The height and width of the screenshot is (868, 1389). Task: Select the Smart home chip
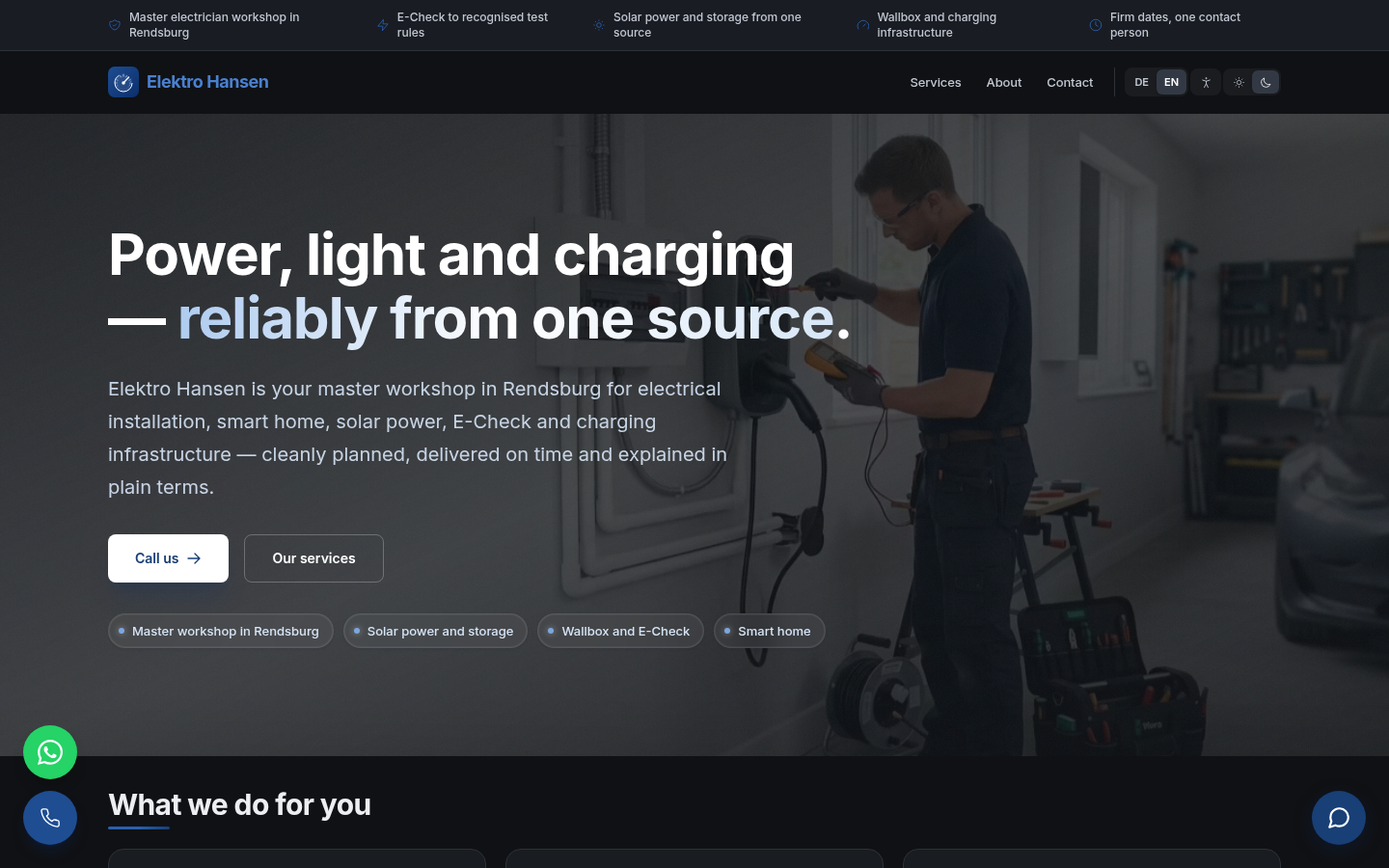[770, 631]
